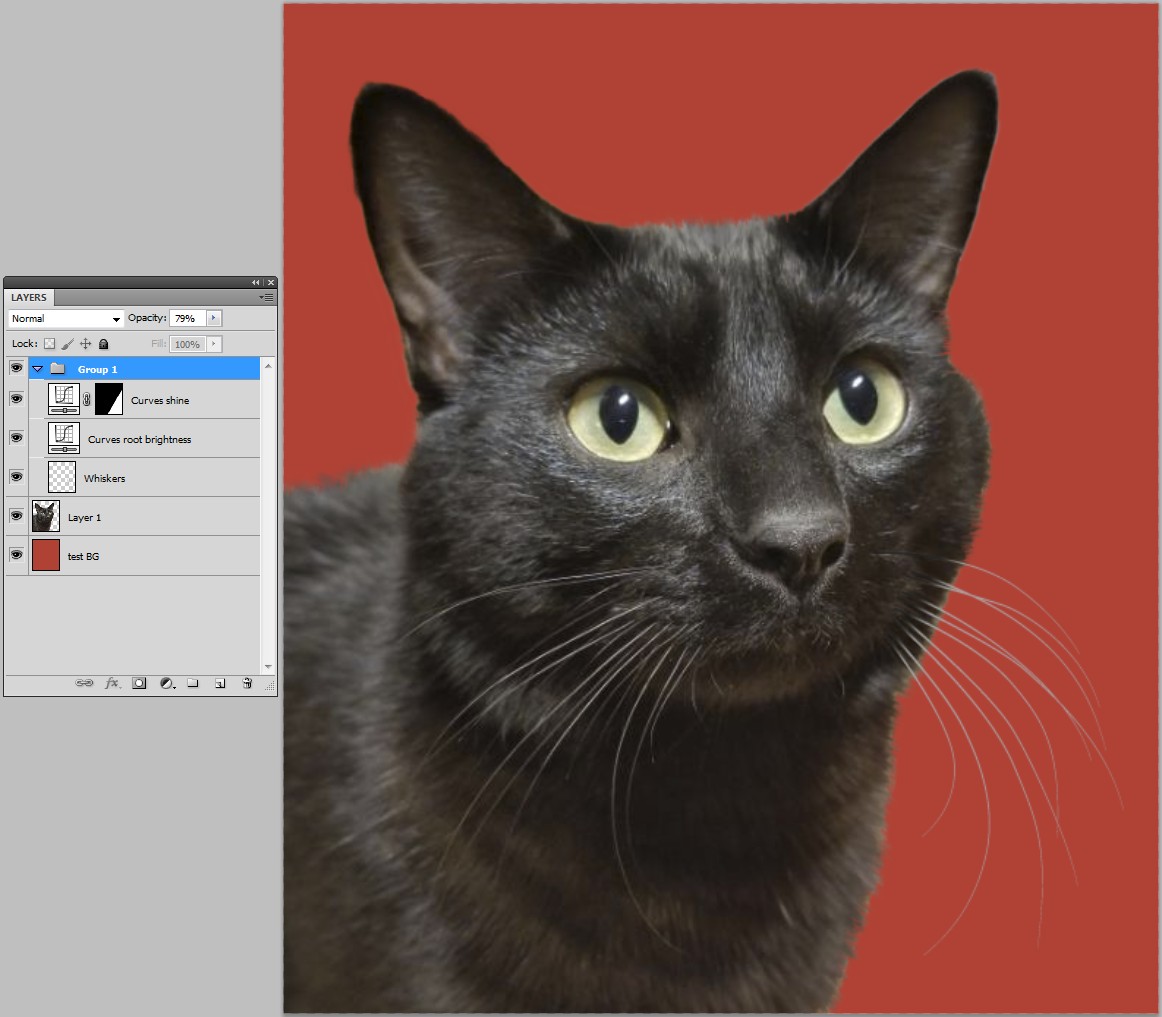Toggle visibility of the Whiskers layer
1162x1017 pixels.
click(x=16, y=477)
